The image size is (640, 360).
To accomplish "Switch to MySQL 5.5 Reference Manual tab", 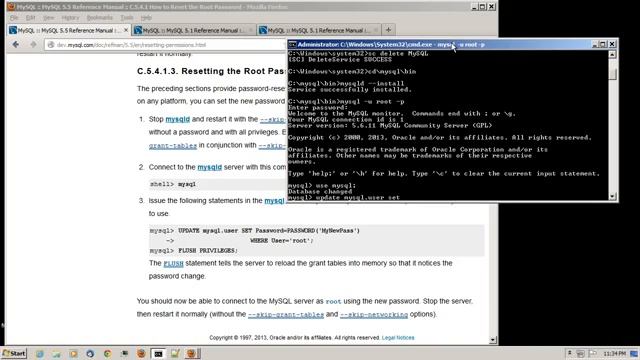I will 69,30.
